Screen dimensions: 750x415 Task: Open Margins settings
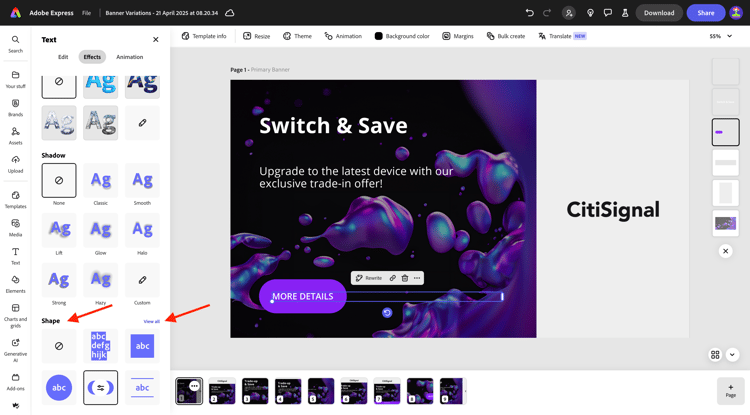tap(458, 36)
